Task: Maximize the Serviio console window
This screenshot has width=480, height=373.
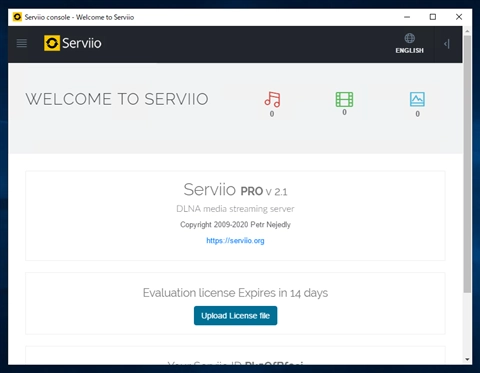Action: 433,17
